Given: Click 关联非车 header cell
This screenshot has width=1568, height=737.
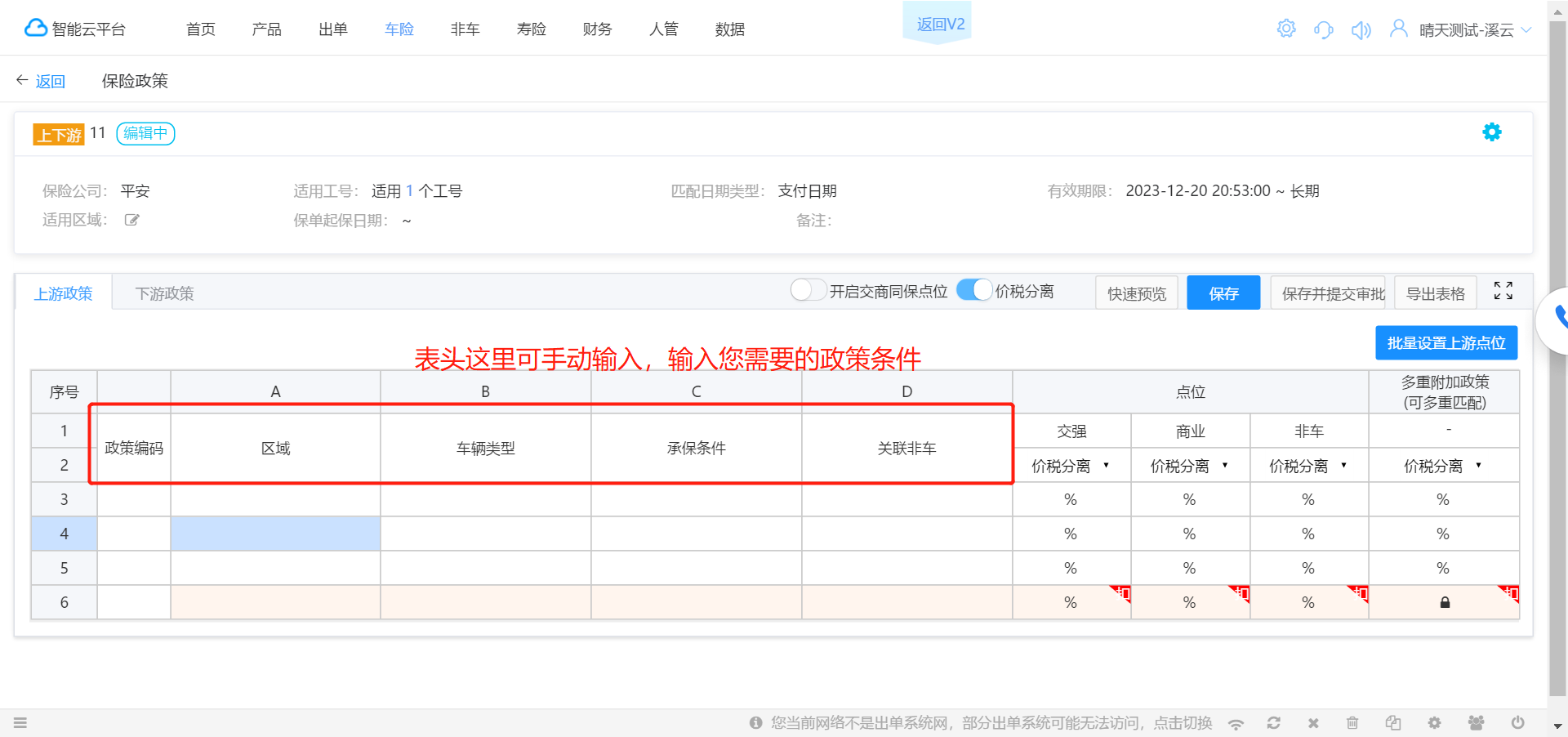Looking at the screenshot, I should tap(907, 448).
